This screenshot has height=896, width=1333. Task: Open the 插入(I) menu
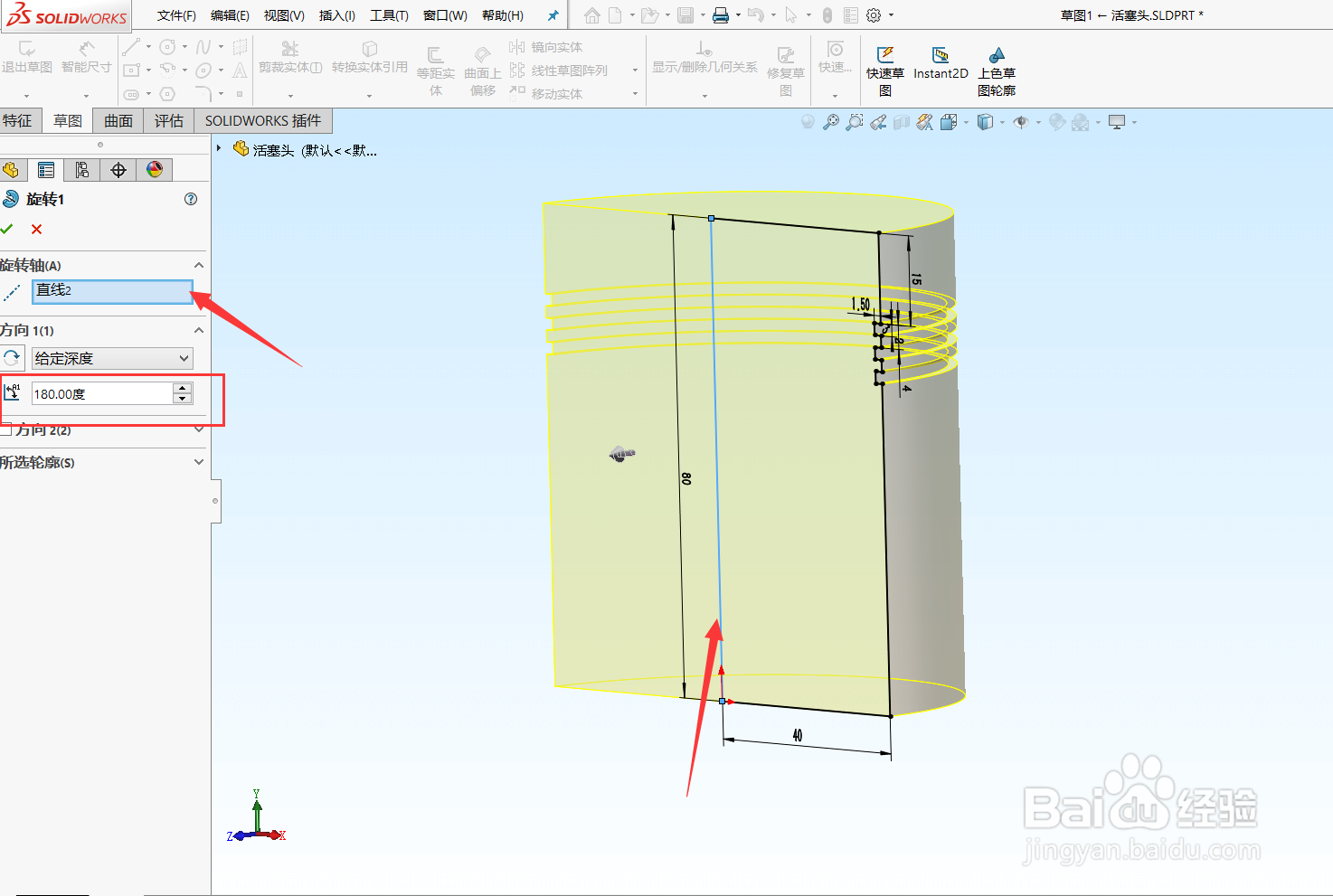click(336, 14)
